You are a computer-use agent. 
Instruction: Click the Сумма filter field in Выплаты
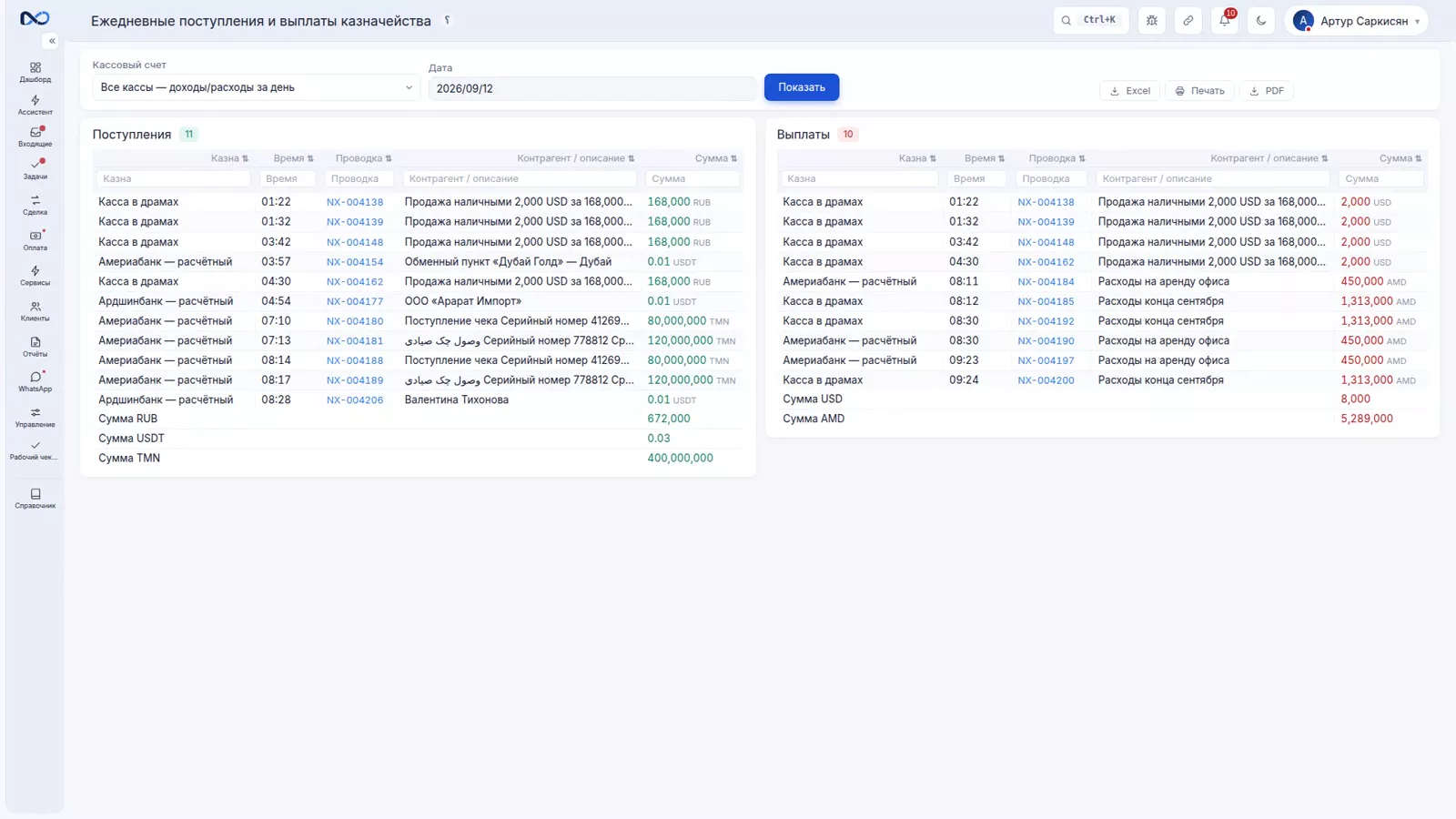click(x=1380, y=179)
